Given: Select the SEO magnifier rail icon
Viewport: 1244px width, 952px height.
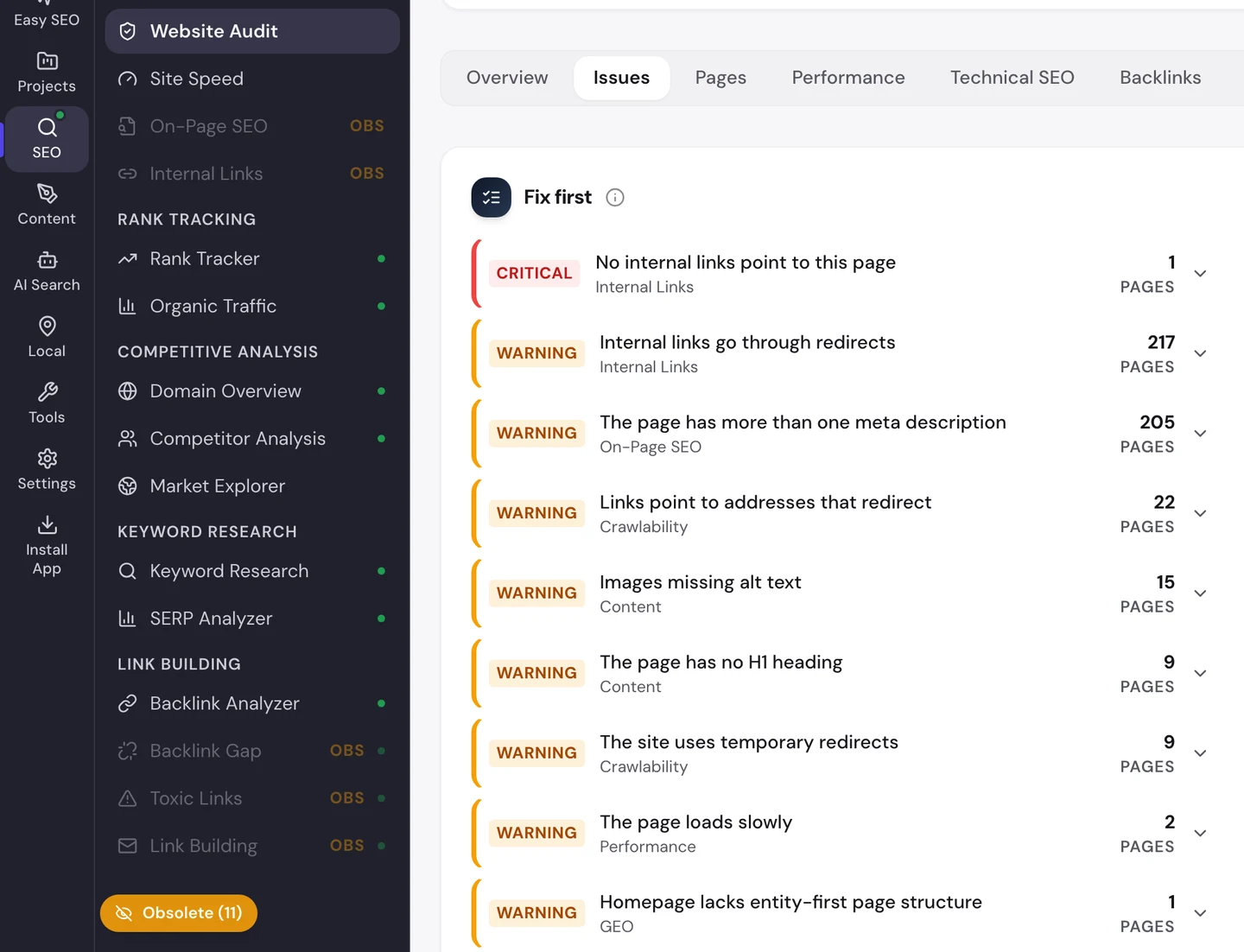Looking at the screenshot, I should pos(47,128).
